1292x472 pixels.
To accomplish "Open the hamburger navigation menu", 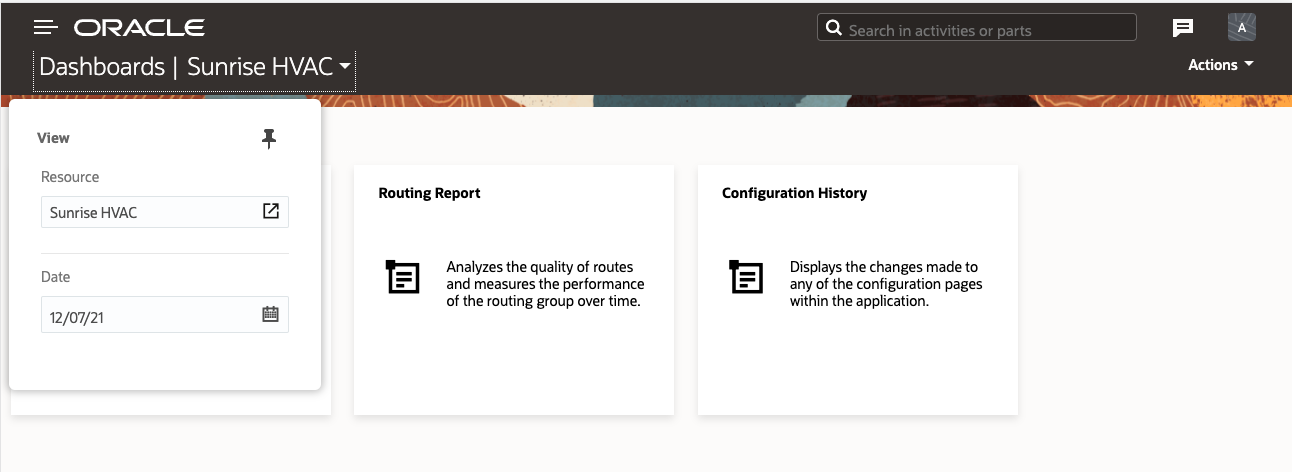I will coord(46,28).
